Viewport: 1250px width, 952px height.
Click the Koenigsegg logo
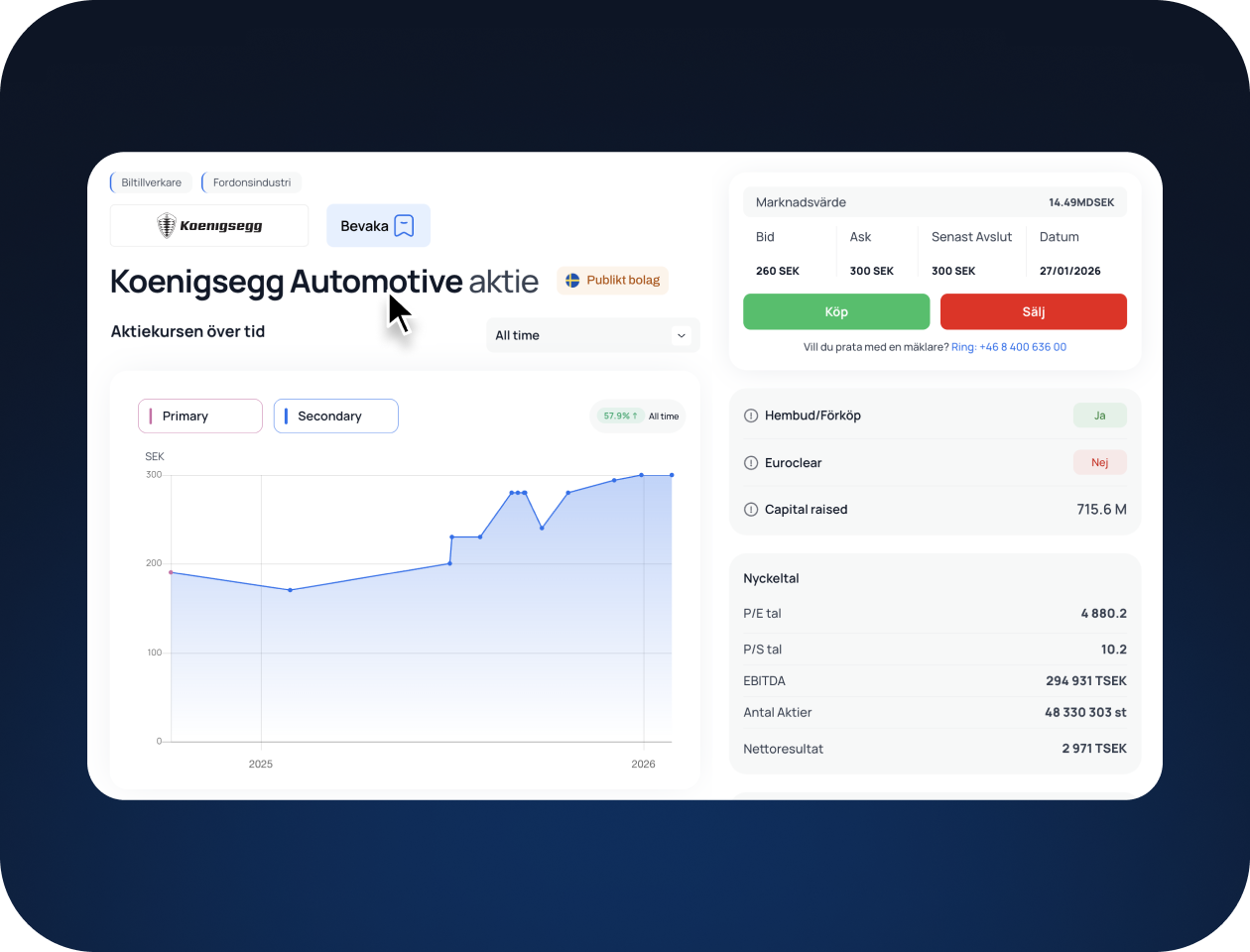click(x=209, y=226)
